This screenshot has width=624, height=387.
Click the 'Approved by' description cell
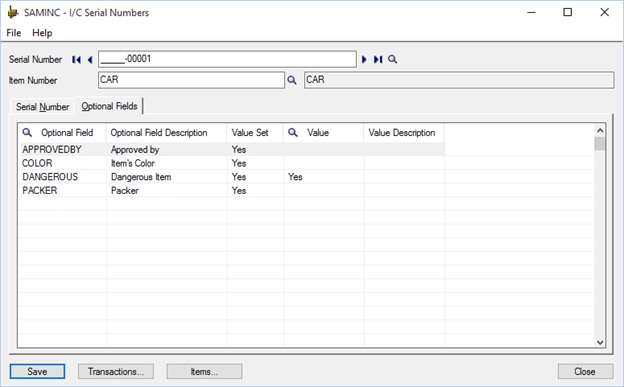click(x=167, y=150)
